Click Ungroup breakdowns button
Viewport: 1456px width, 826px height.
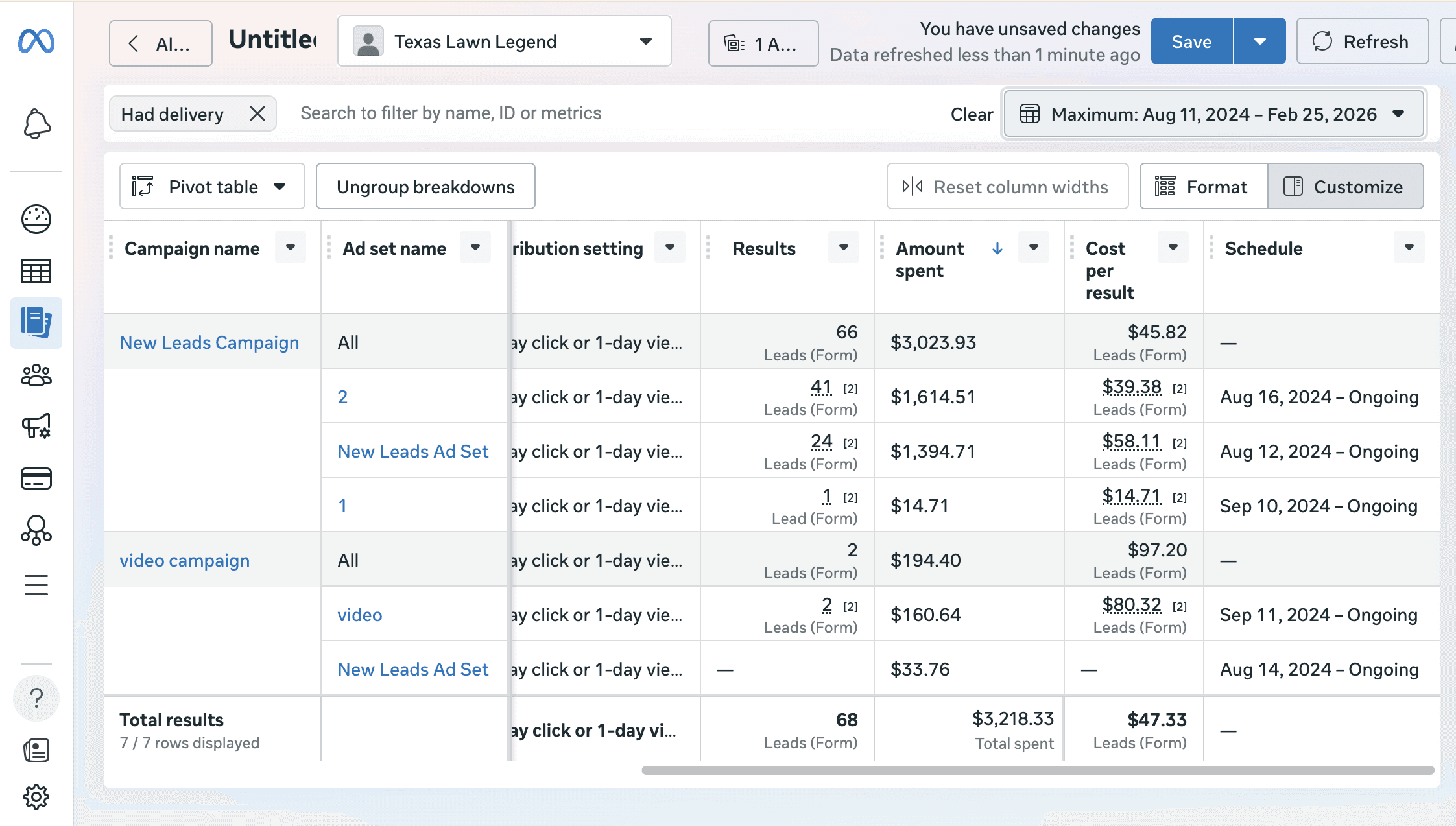(x=425, y=187)
